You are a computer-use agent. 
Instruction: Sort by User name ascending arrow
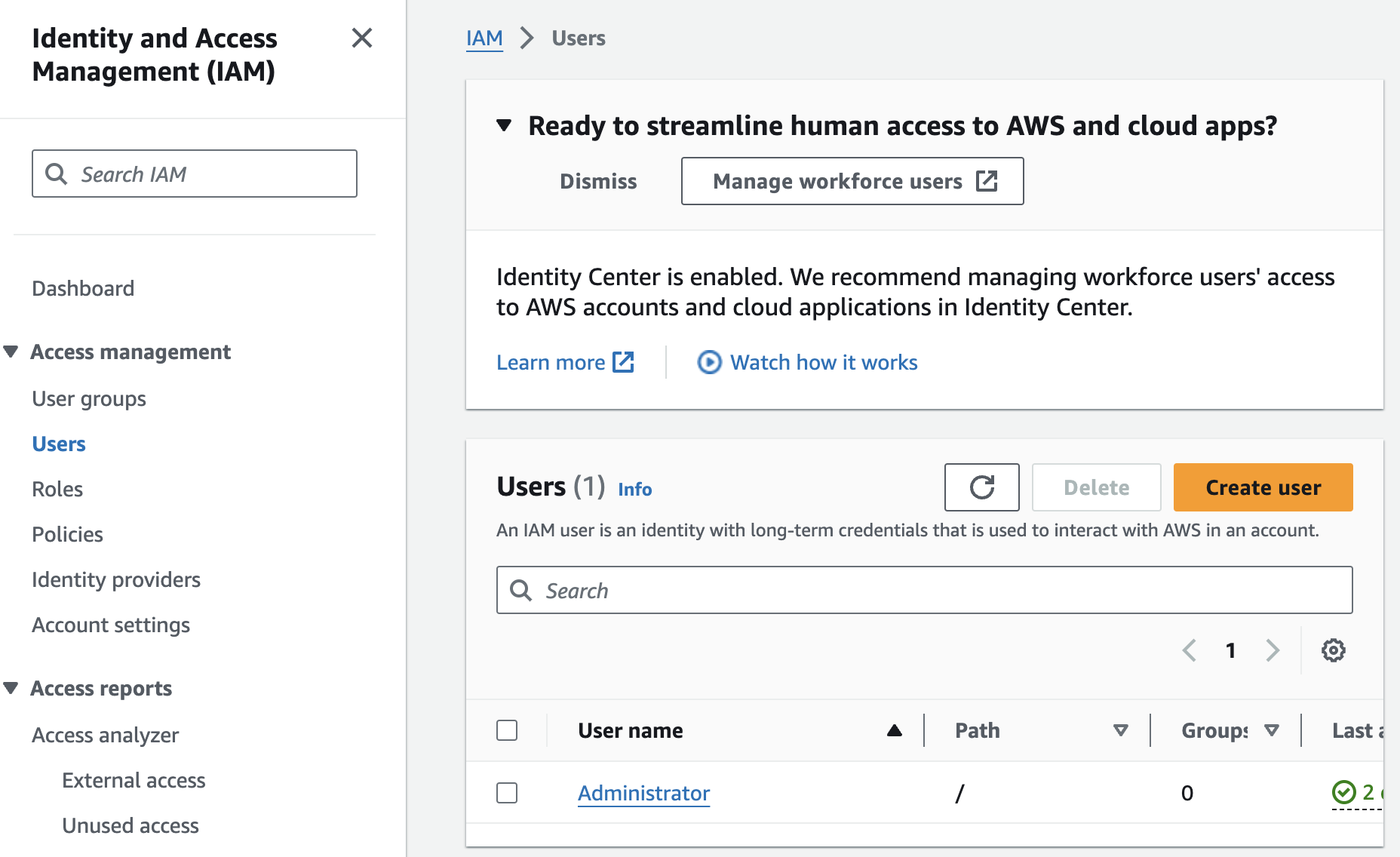click(x=895, y=730)
